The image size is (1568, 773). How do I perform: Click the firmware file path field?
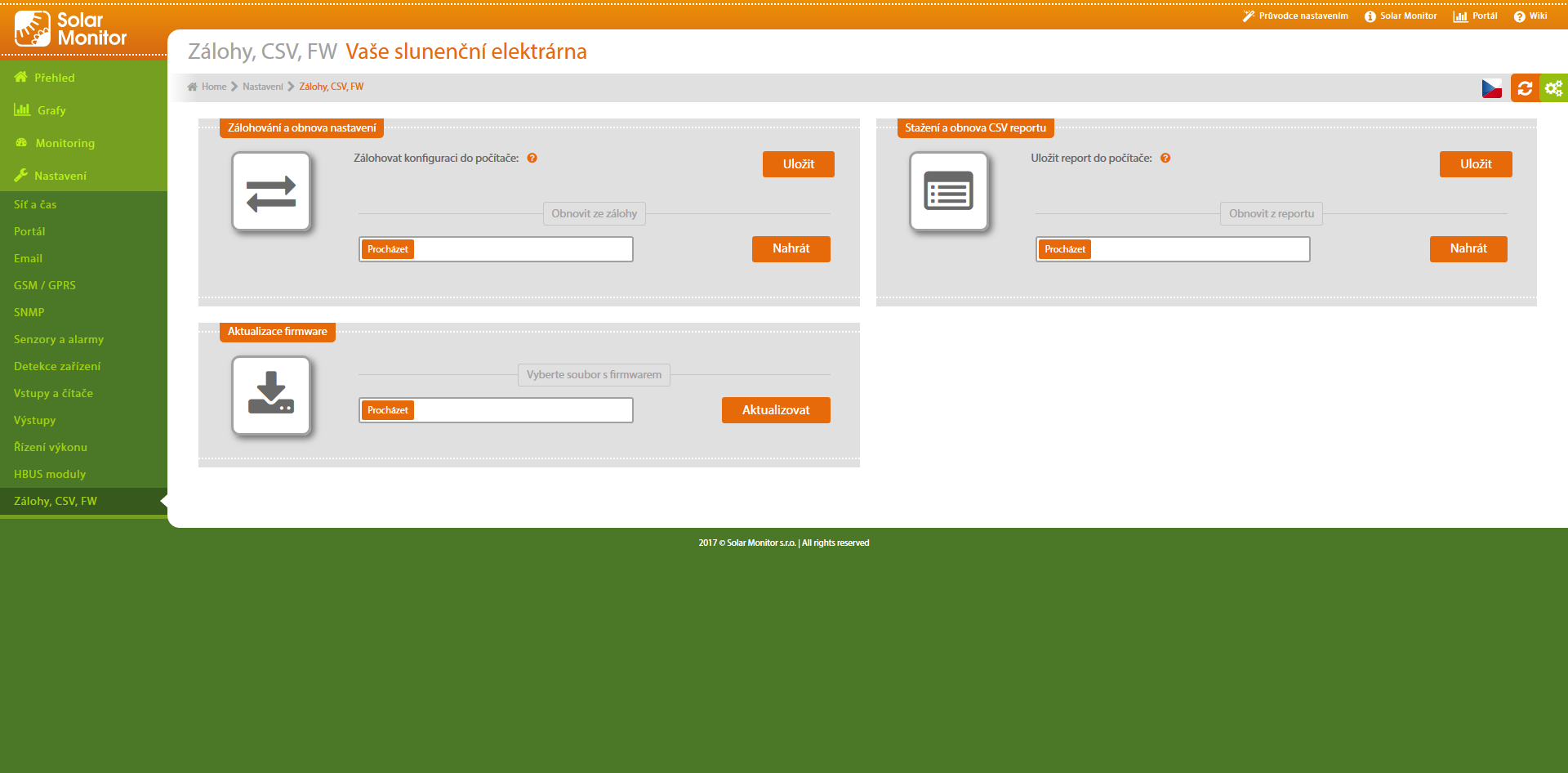coord(523,410)
